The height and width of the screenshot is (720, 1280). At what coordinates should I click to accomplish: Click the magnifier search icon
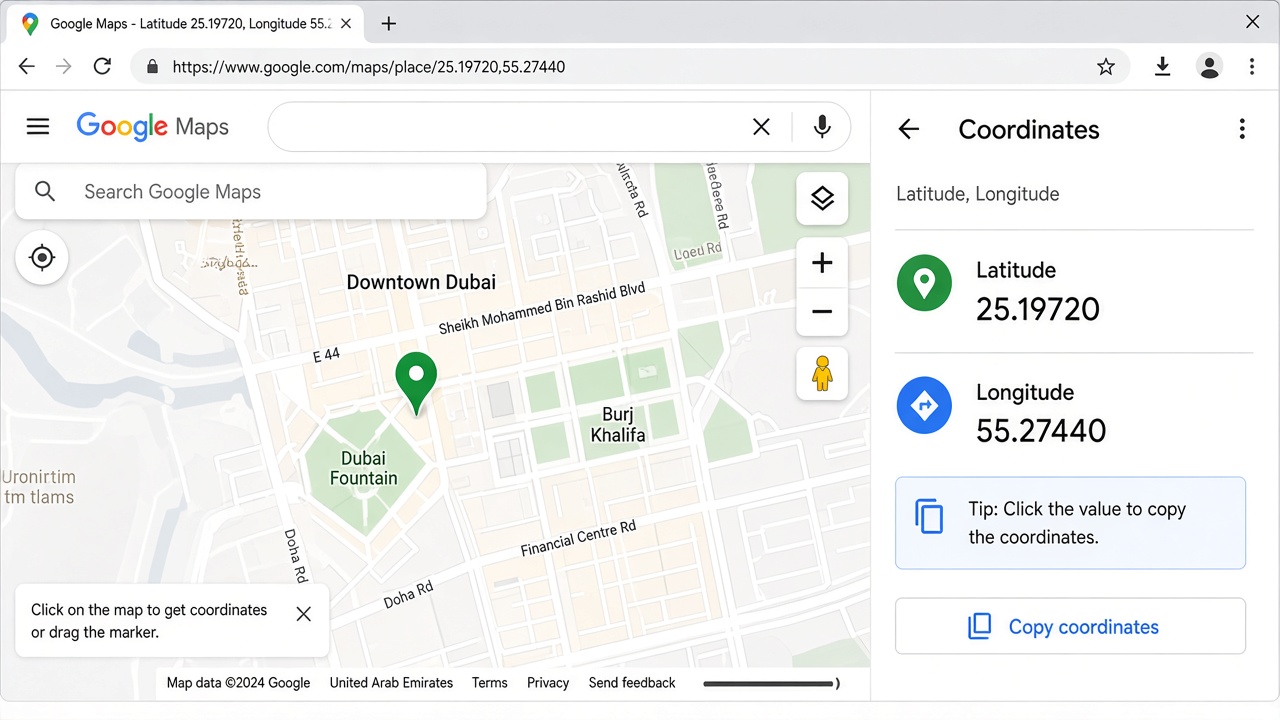[45, 191]
